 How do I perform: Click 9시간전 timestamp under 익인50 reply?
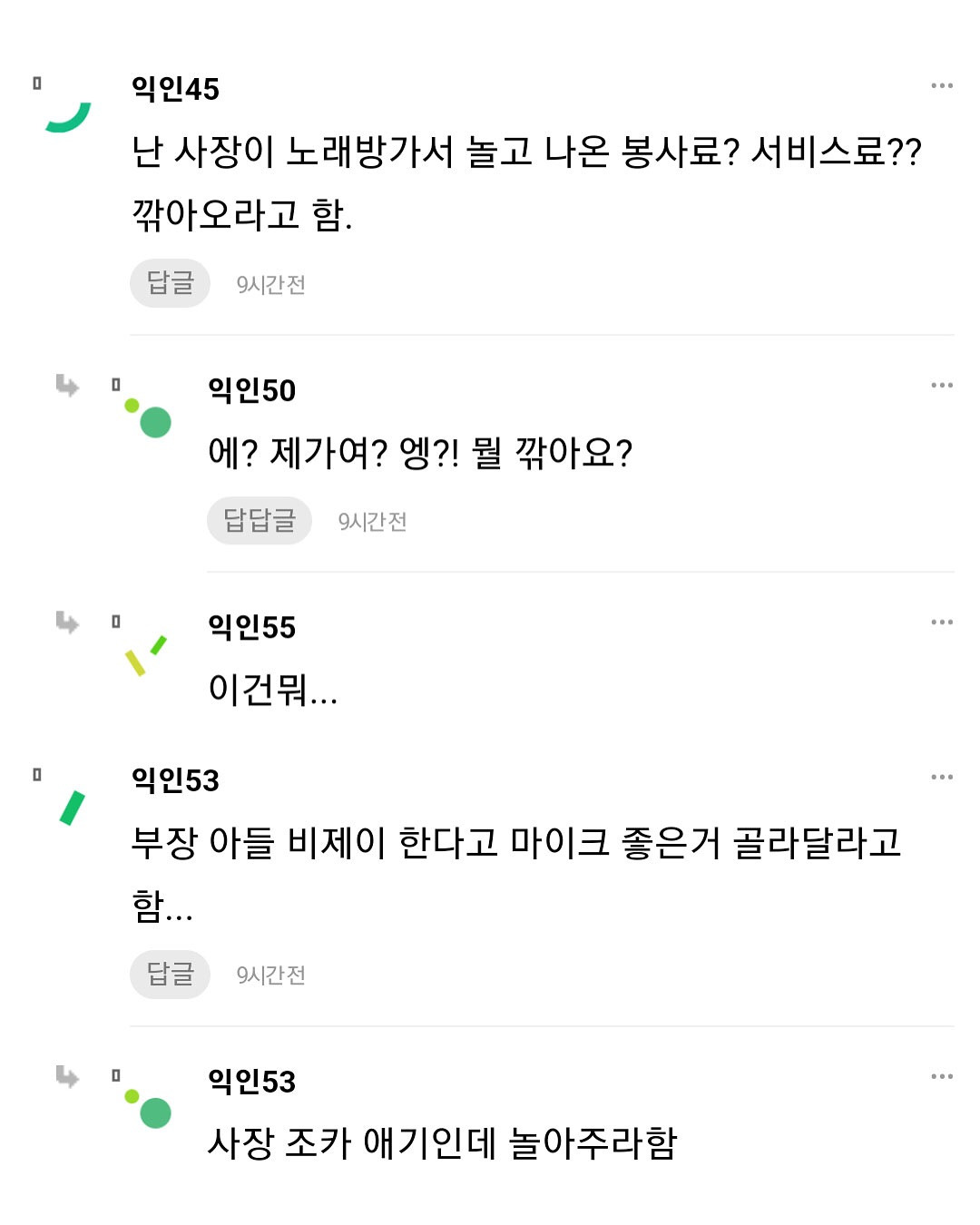(372, 522)
